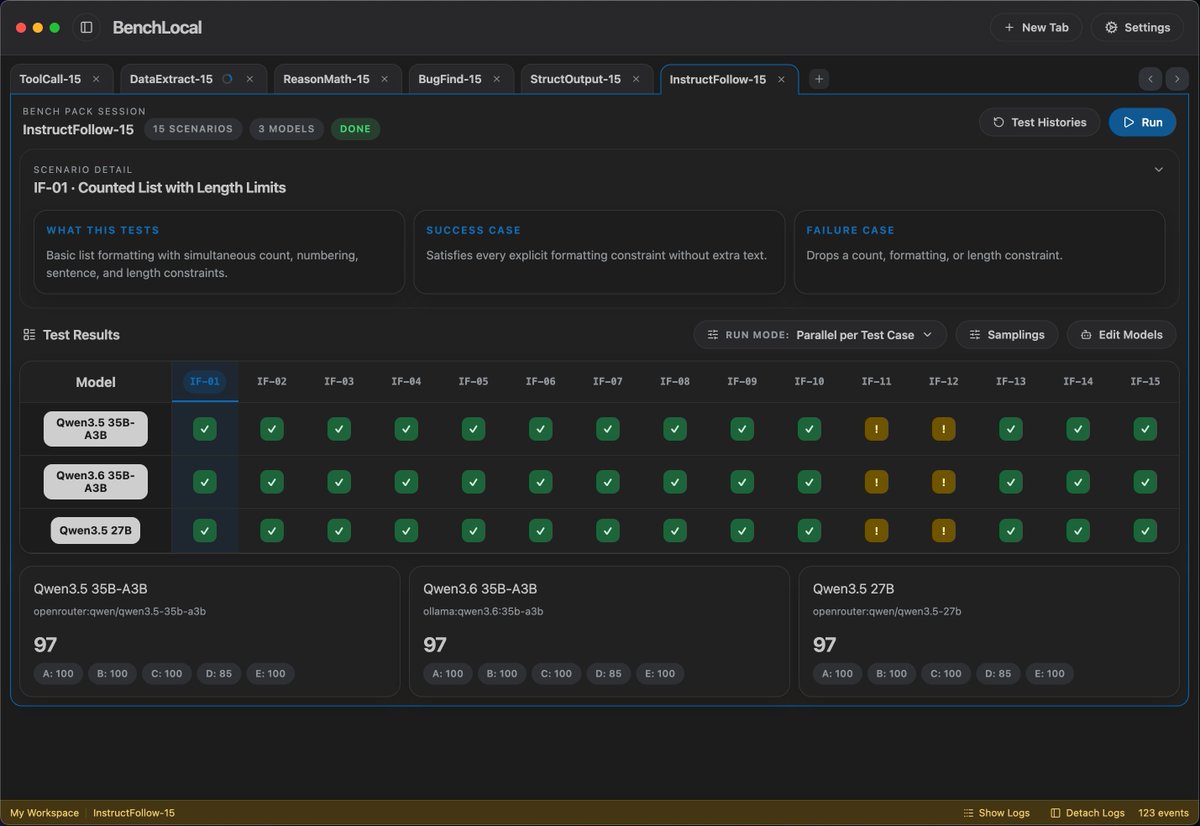1200x826 pixels.
Task: Open Qwen3.5 35B-A3B IF-03 pass result
Action: pyautogui.click(x=339, y=429)
